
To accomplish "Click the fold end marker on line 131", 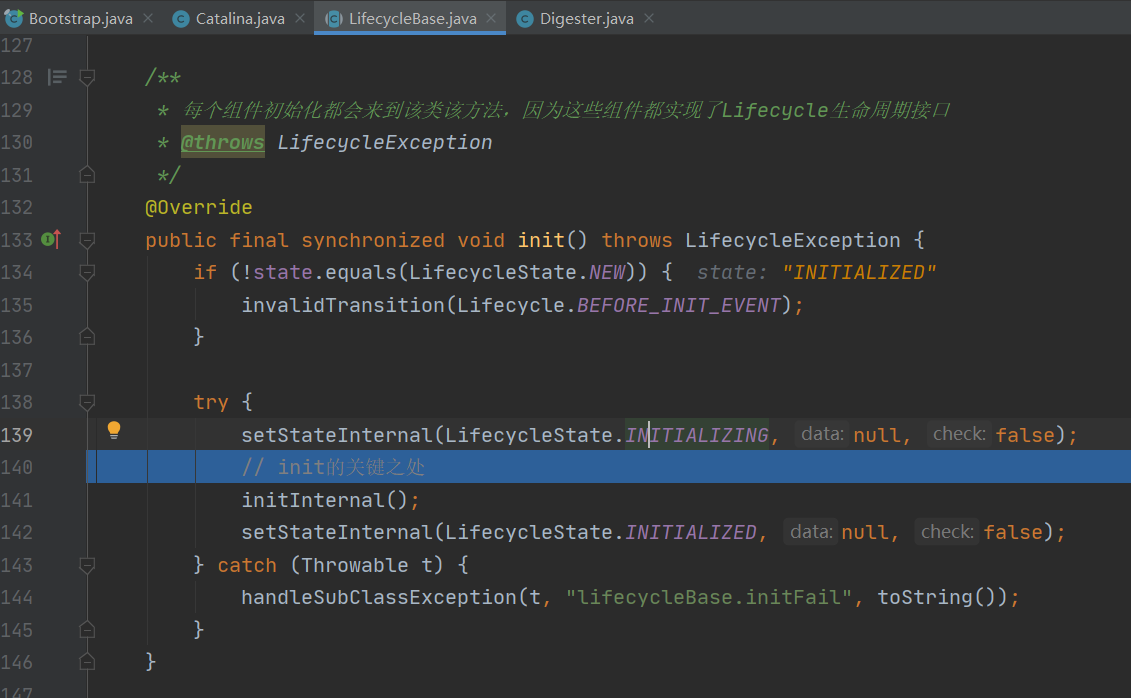I will pyautogui.click(x=87, y=174).
